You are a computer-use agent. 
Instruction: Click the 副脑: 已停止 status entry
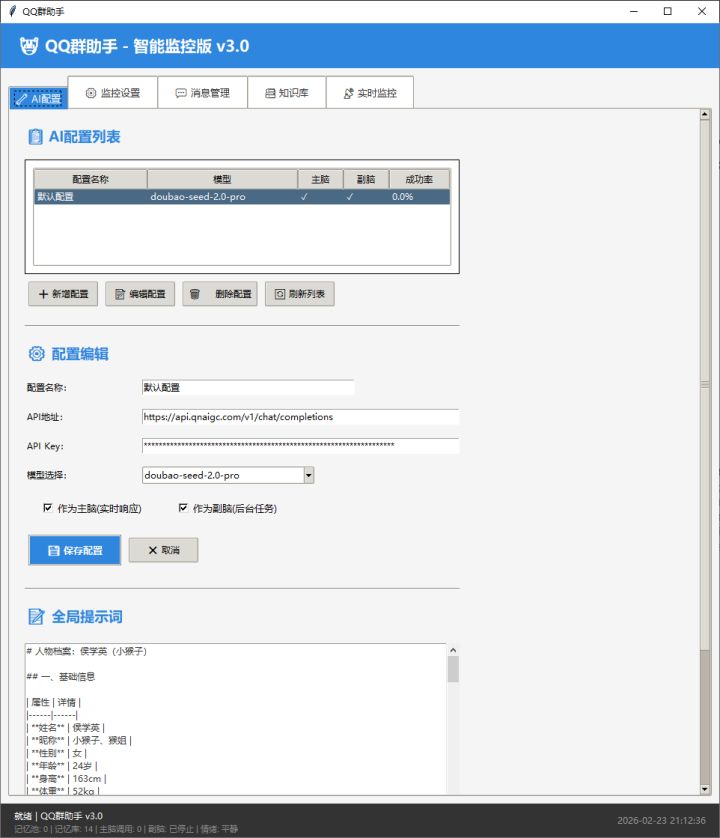point(171,829)
